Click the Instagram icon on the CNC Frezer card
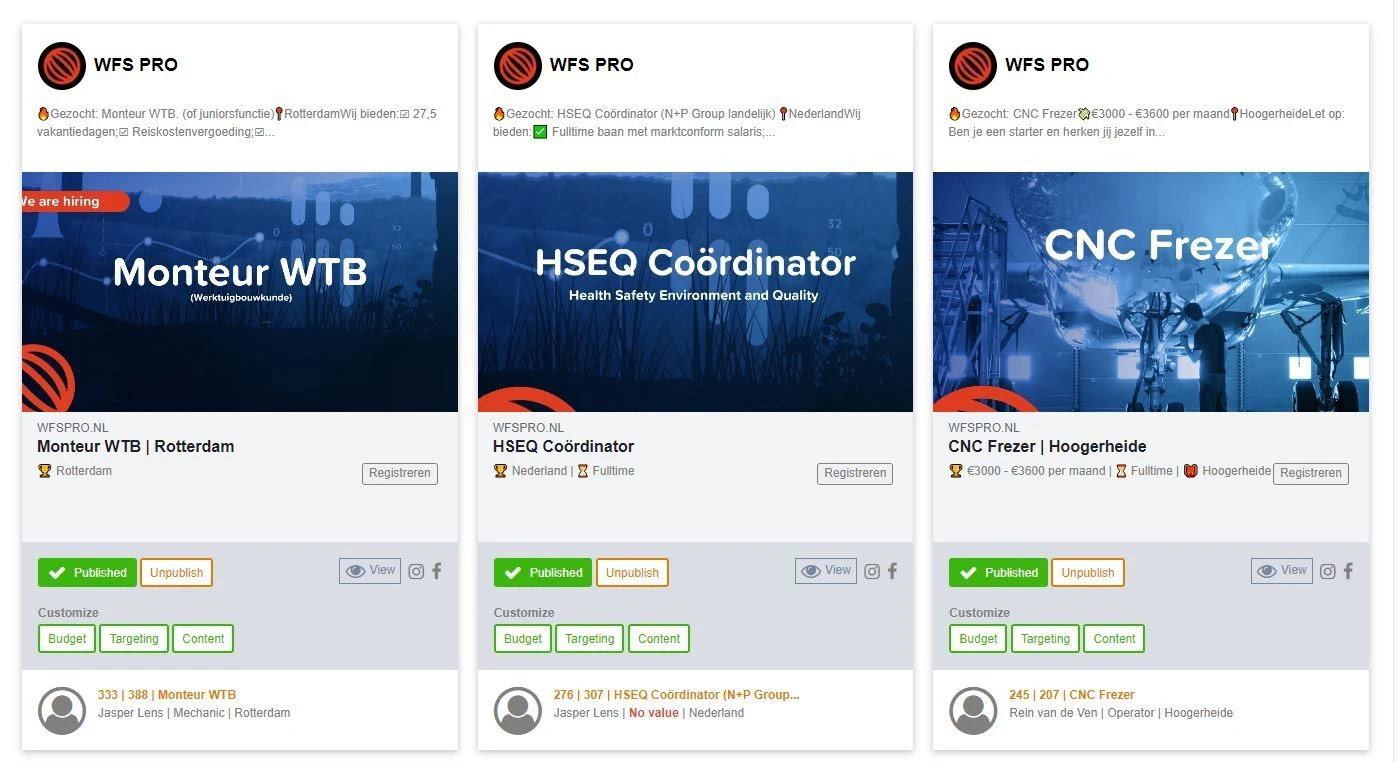This screenshot has height=762, width=1397. 1327,572
